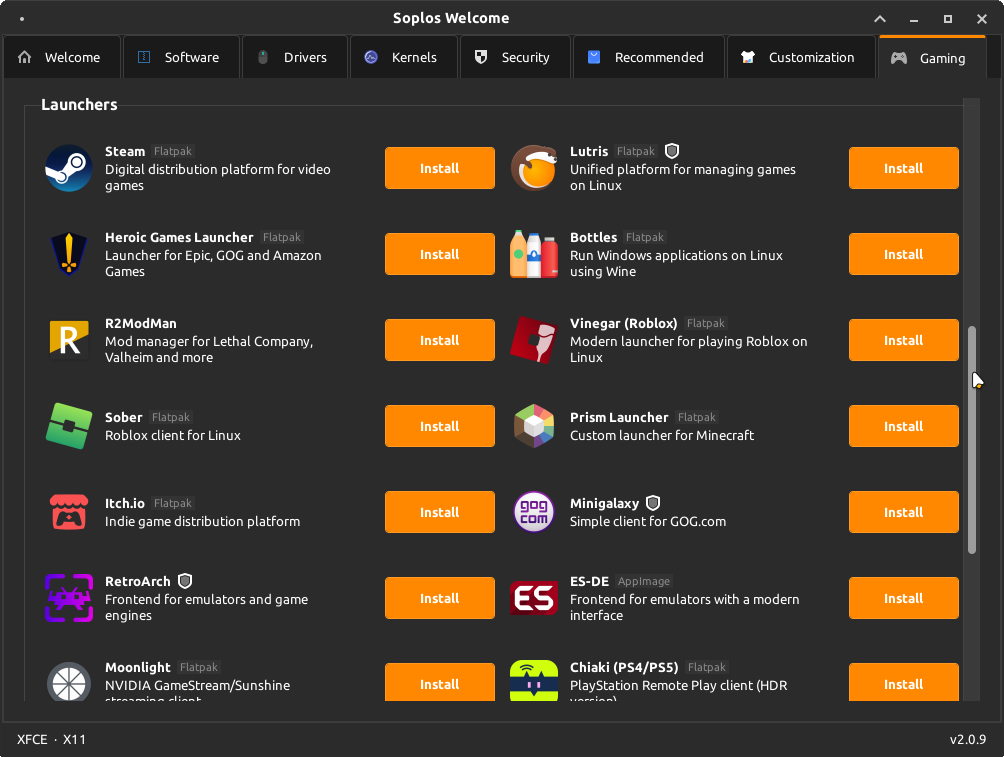Click the 'AppImage' tag beside ES-DE
This screenshot has width=1004, height=757.
point(644,582)
